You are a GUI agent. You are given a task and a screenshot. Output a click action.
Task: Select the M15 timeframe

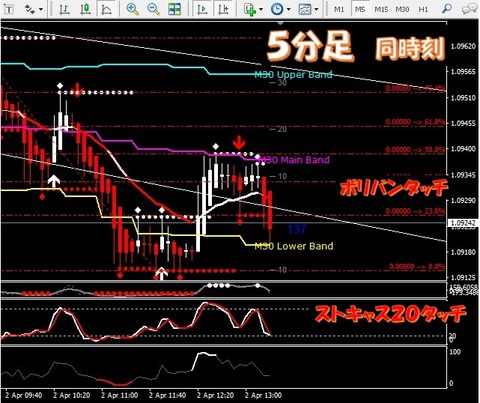381,9
